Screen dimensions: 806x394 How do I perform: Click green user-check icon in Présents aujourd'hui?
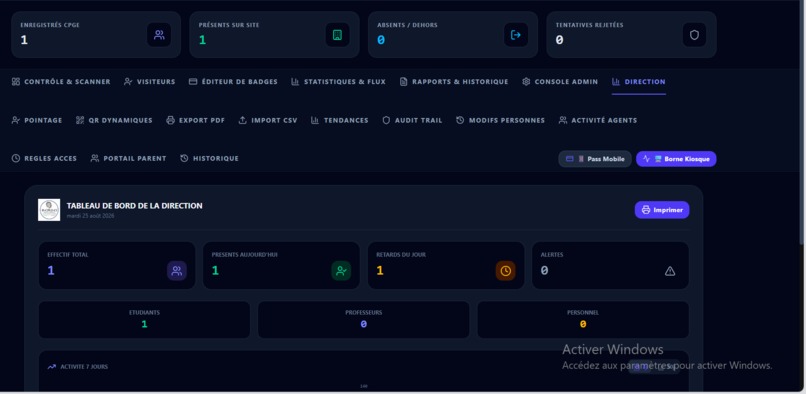tap(341, 271)
